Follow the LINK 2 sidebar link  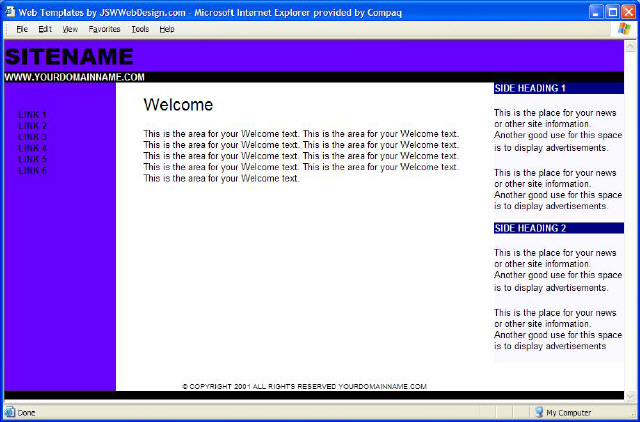[x=32, y=126]
